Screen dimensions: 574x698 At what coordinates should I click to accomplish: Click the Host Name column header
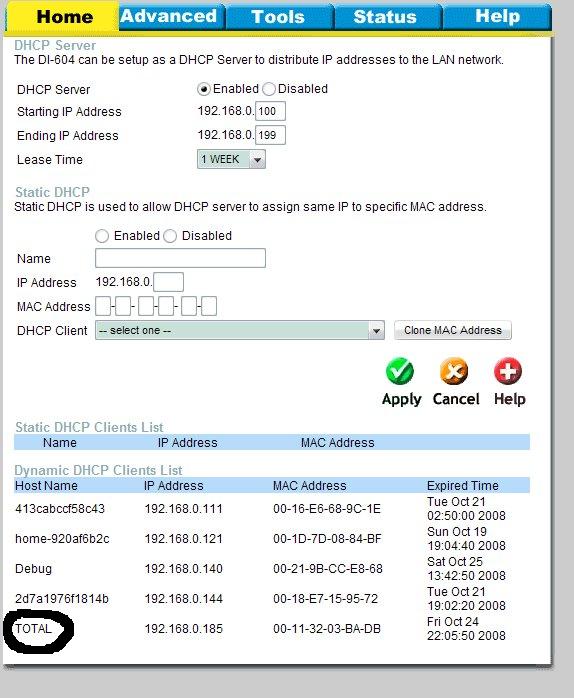coord(46,486)
